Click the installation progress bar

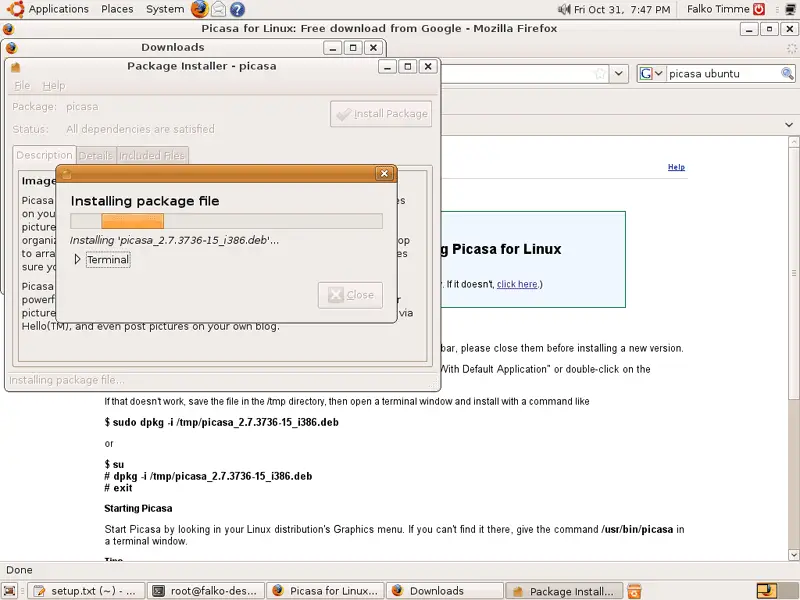pyautogui.click(x=226, y=221)
